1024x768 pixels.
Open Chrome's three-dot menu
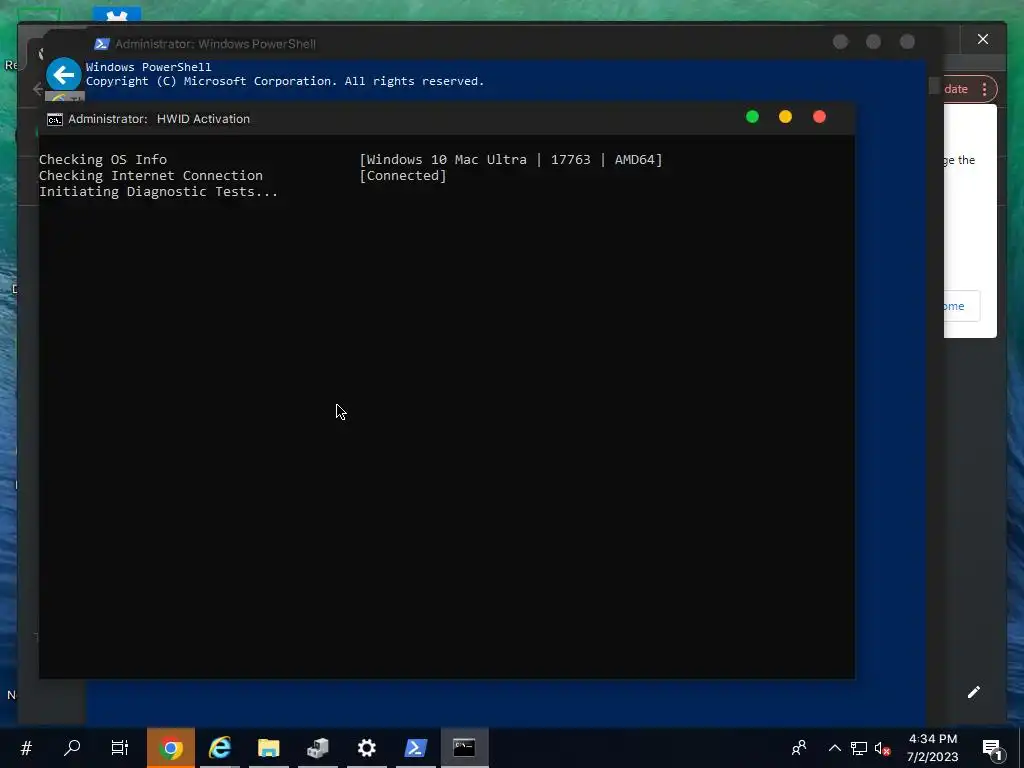(x=984, y=89)
